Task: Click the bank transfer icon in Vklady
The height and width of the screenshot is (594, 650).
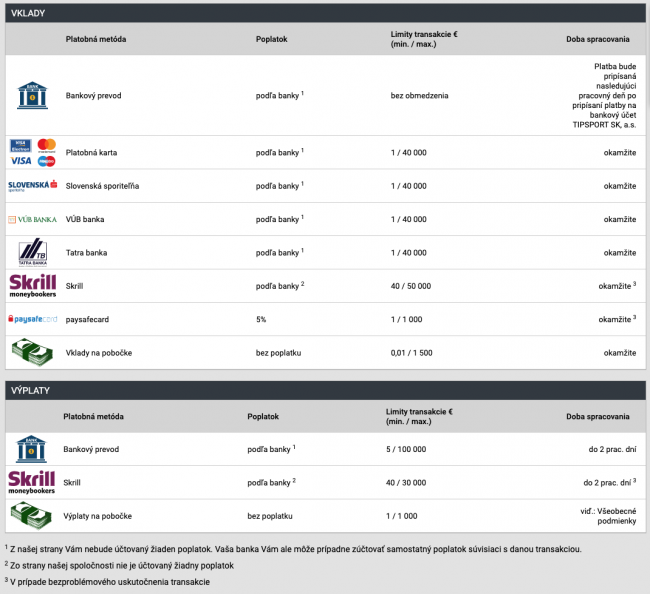Action: (32, 96)
